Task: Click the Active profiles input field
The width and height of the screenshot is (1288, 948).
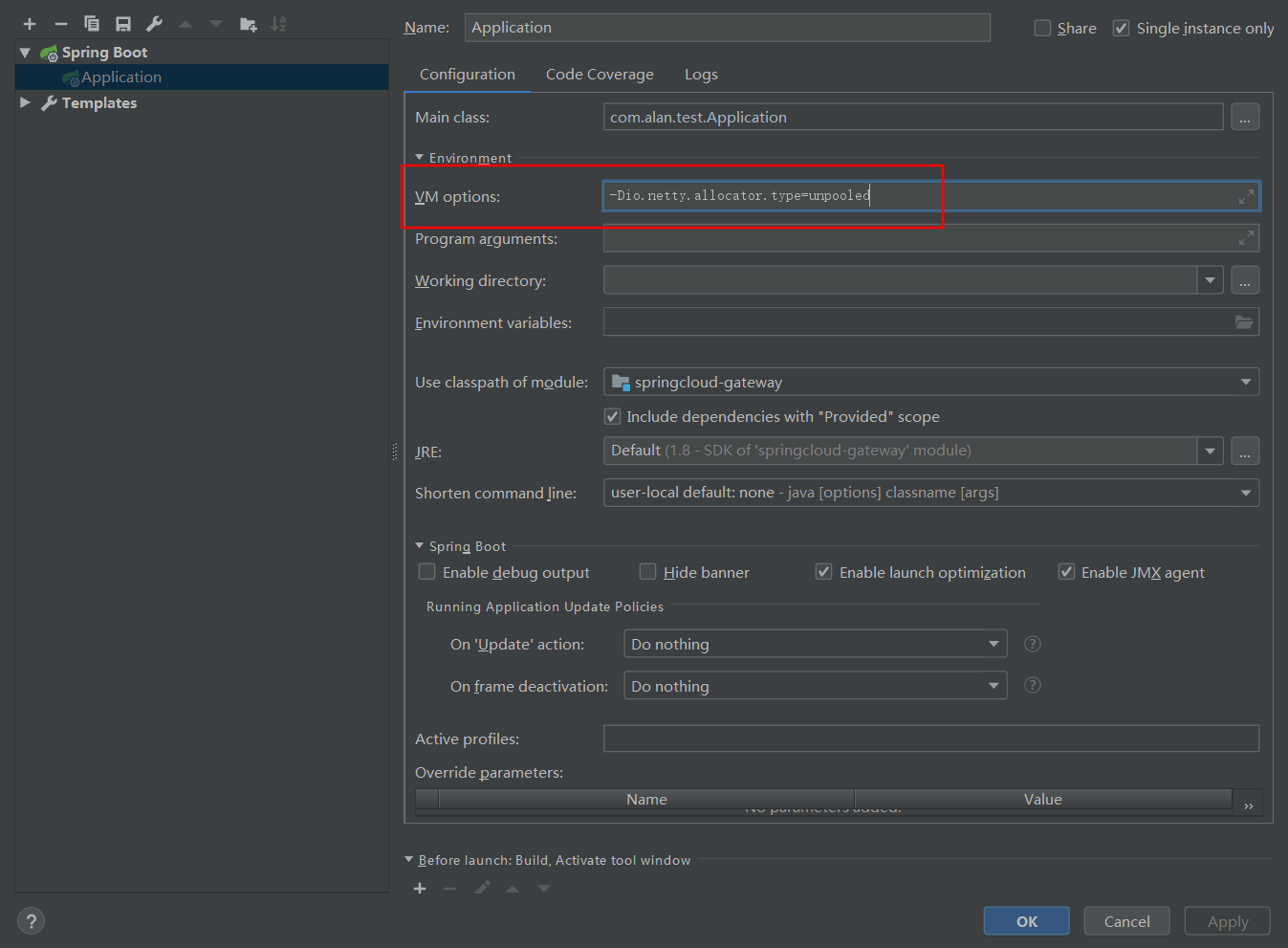Action: pos(930,739)
